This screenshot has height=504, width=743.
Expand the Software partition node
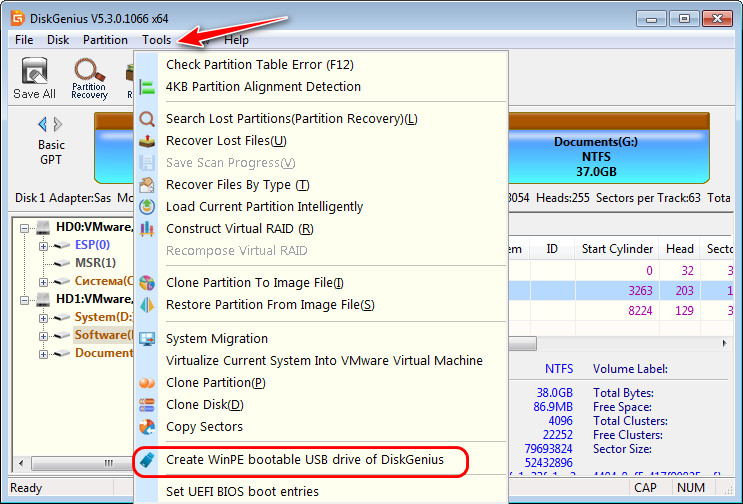pyautogui.click(x=43, y=336)
